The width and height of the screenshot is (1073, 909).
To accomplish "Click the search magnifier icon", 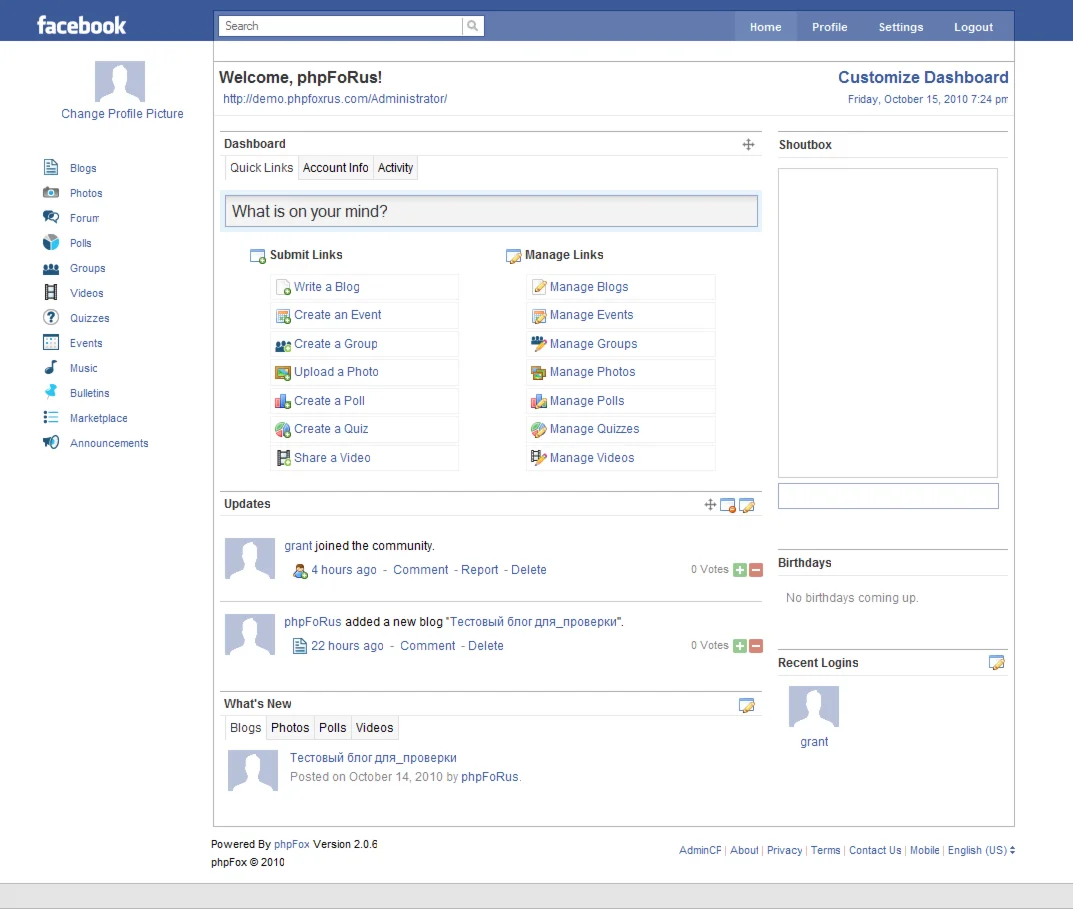I will tap(471, 25).
